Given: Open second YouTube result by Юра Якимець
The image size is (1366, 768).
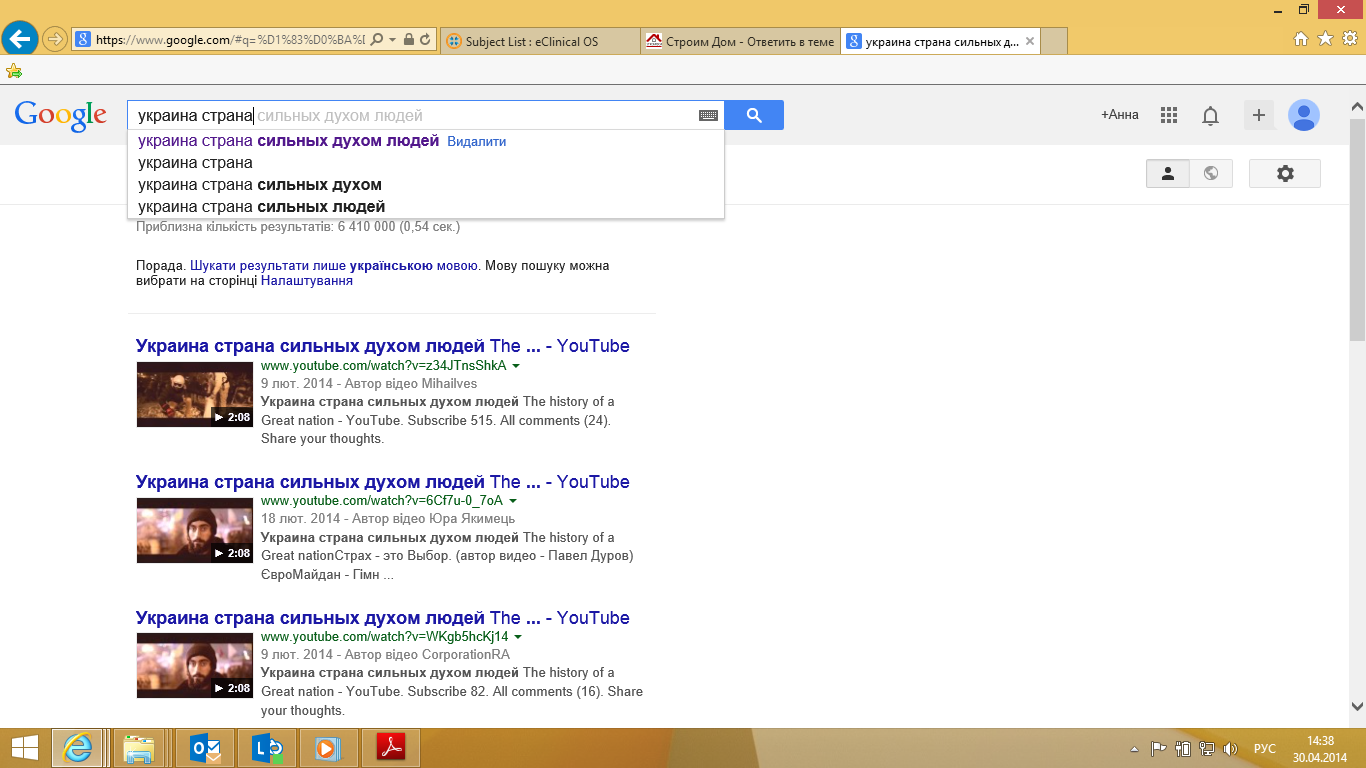Looking at the screenshot, I should [383, 482].
